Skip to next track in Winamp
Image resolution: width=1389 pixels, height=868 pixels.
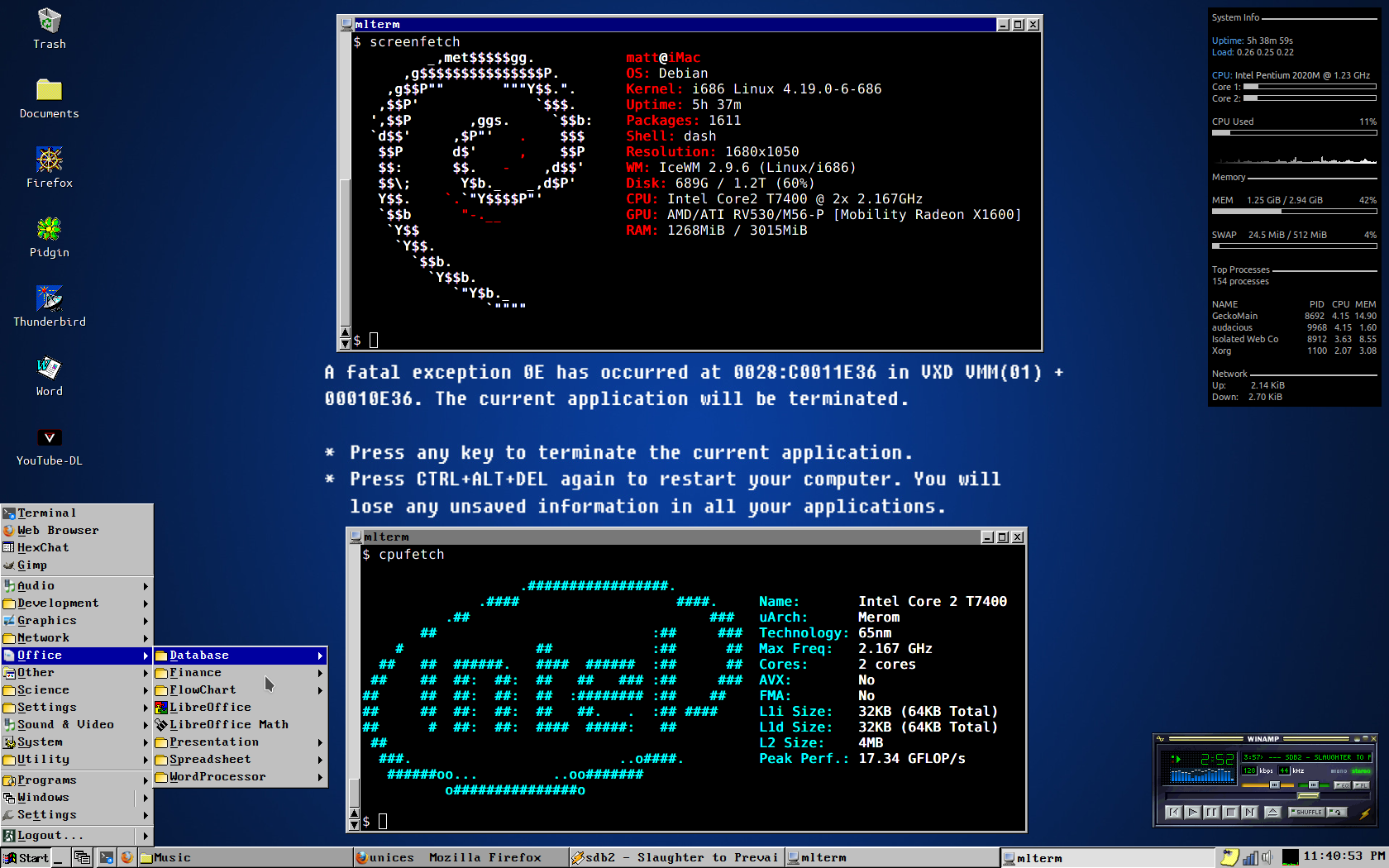[x=1249, y=813]
